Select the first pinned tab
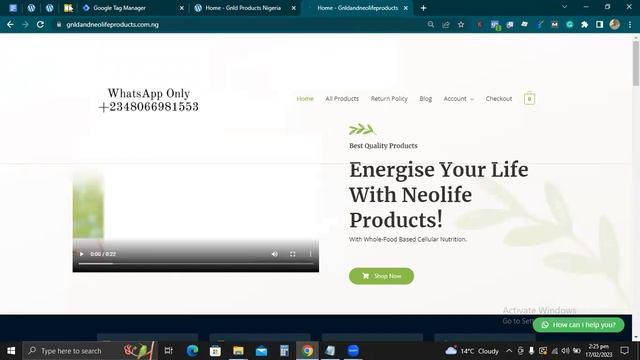 (13, 8)
